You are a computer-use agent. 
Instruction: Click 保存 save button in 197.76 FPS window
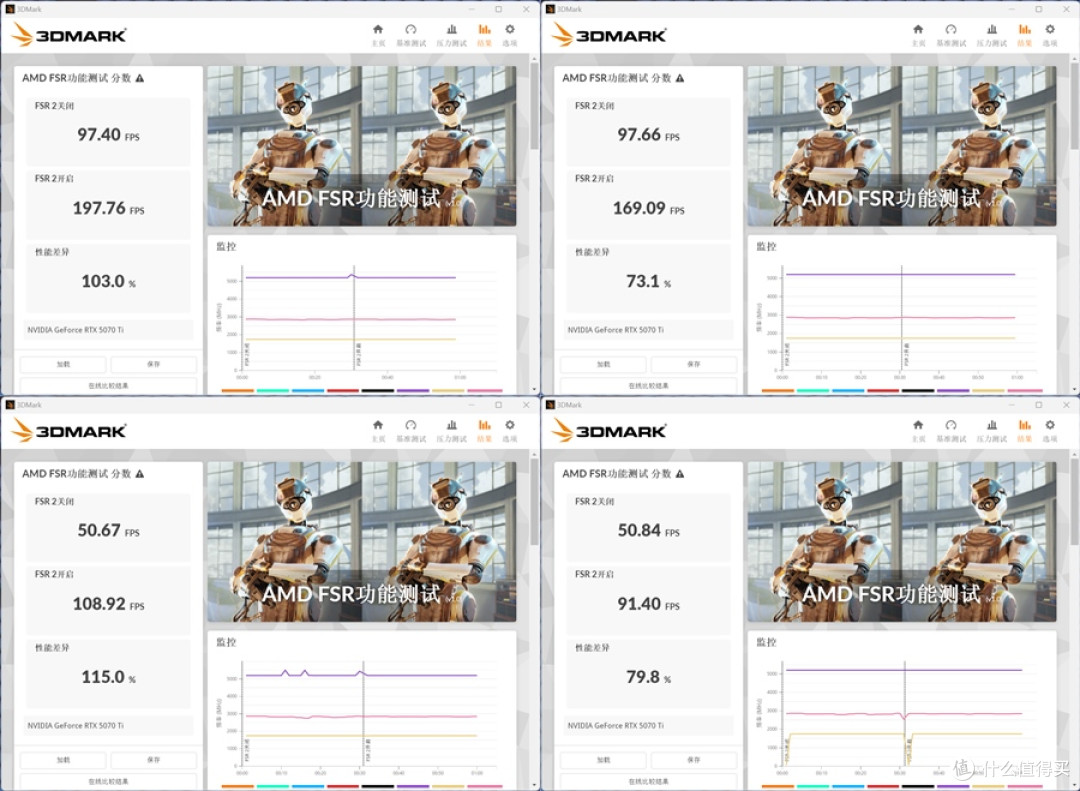pyautogui.click(x=154, y=364)
